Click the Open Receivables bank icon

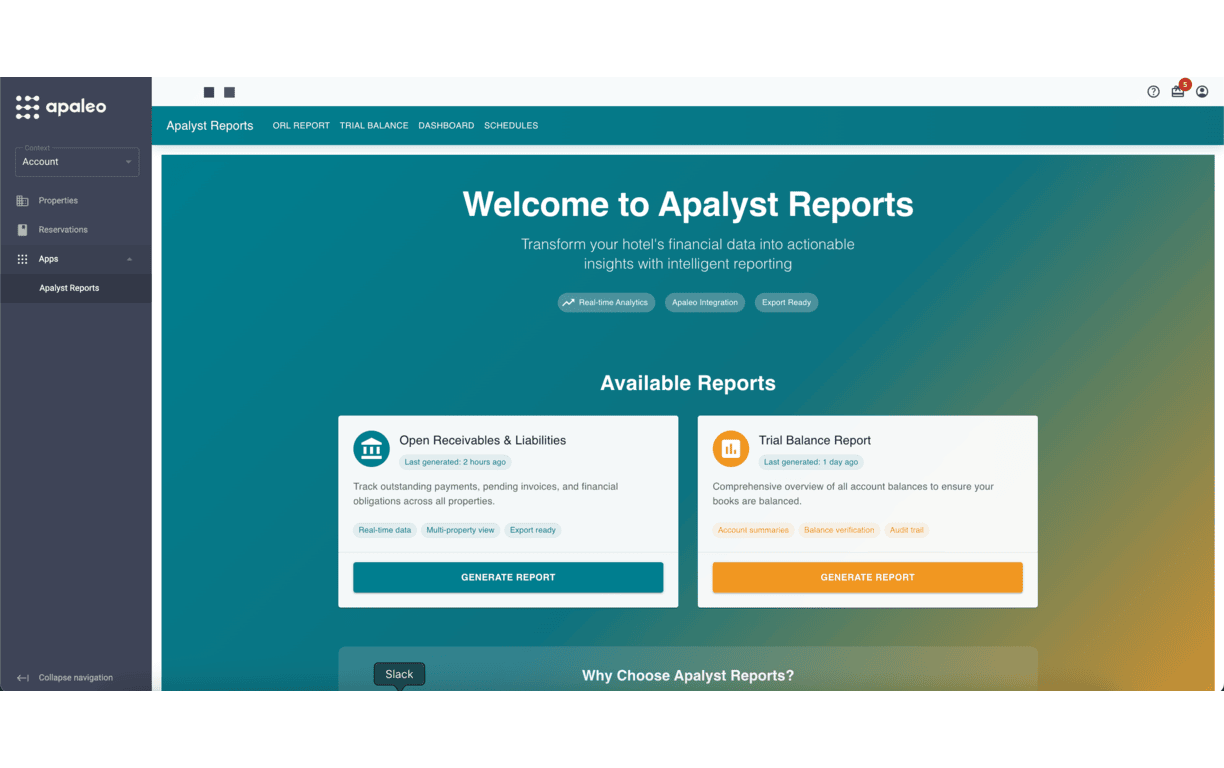click(371, 449)
